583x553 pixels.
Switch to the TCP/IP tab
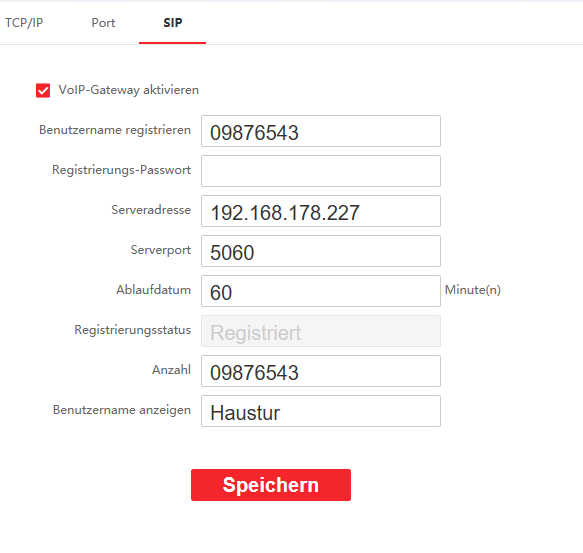click(24, 23)
